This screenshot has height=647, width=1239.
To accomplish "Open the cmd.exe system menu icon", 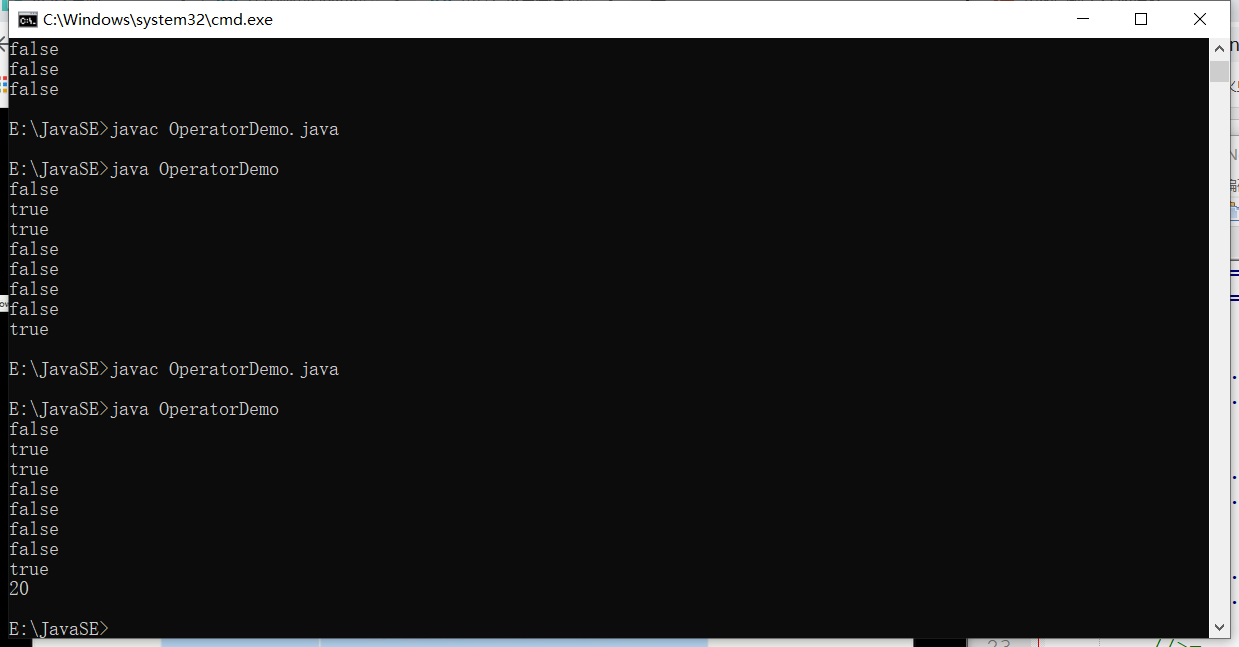I will click(28, 20).
